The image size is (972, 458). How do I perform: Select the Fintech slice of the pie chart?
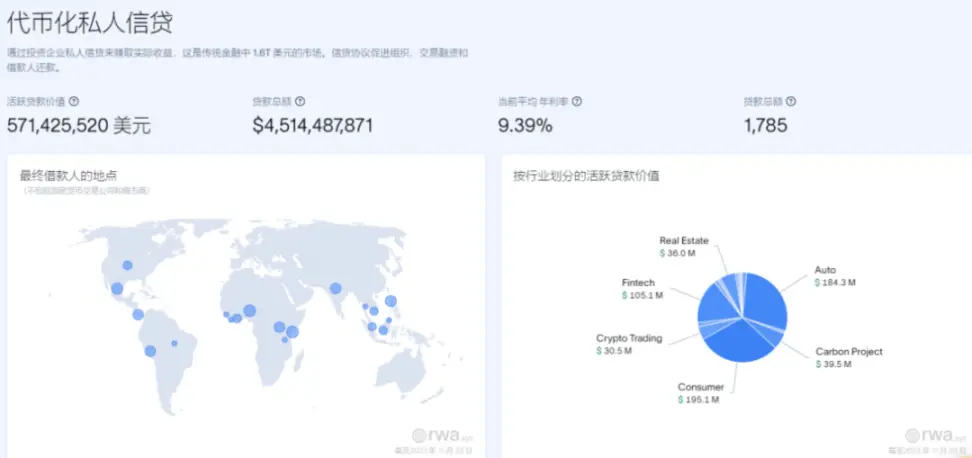[x=718, y=302]
